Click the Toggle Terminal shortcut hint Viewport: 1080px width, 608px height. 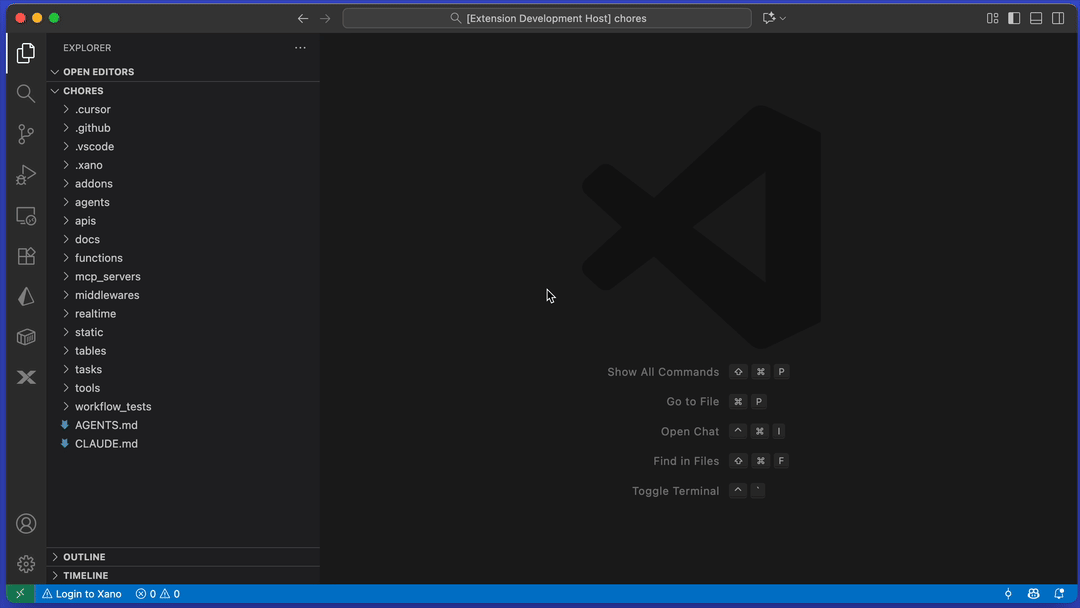pos(698,491)
